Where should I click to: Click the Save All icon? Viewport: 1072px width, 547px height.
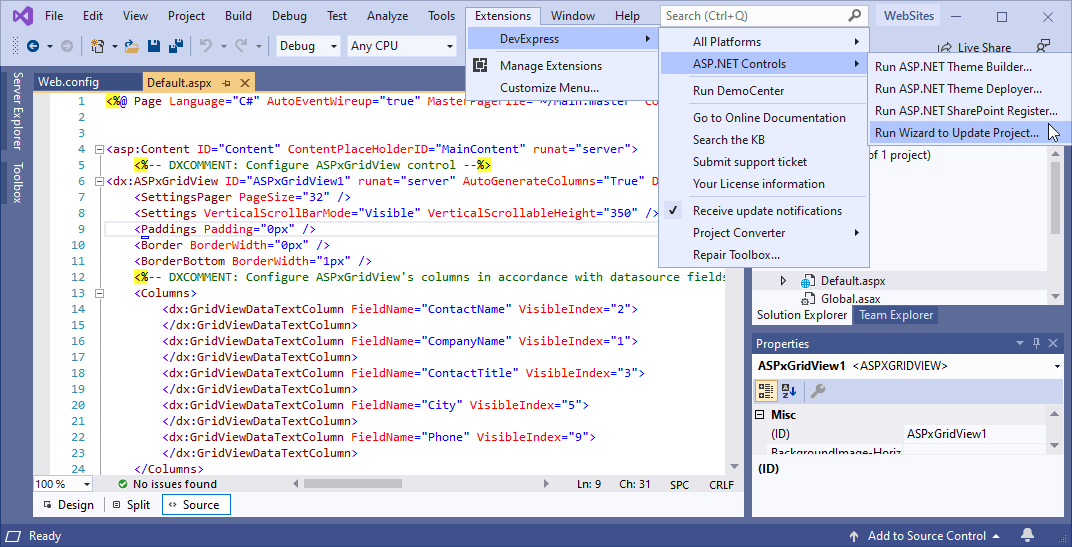point(176,46)
